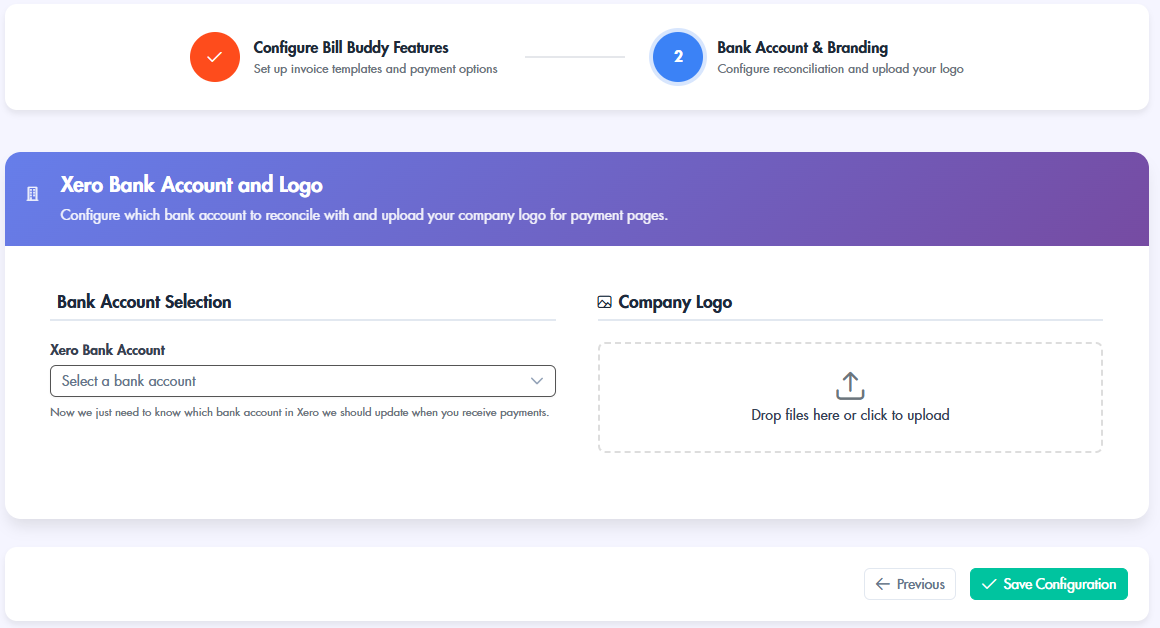1160x628 pixels.
Task: Click helper text about Xero payments update
Action: [300, 412]
